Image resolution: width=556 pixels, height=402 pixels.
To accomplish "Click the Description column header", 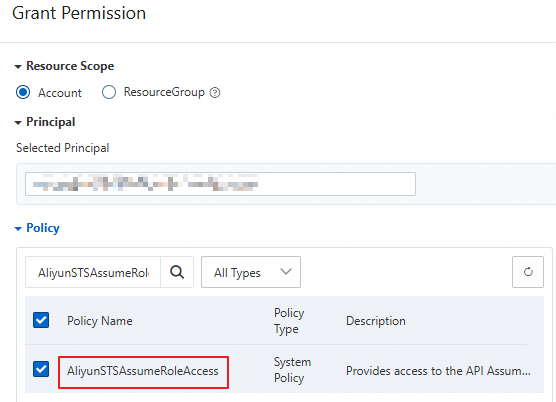I will (376, 321).
